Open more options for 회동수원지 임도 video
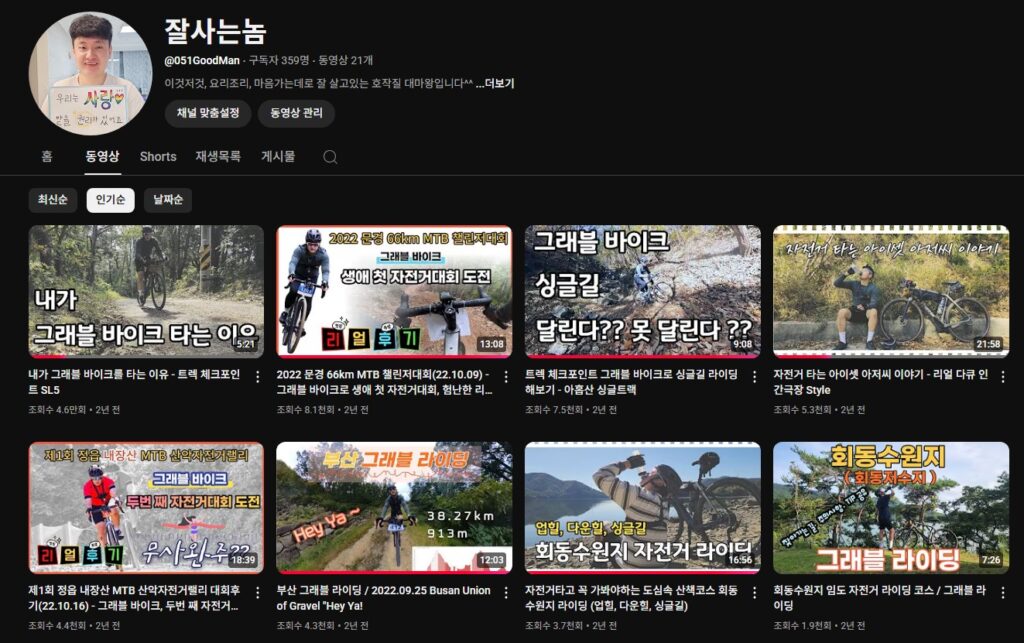 (1001, 593)
